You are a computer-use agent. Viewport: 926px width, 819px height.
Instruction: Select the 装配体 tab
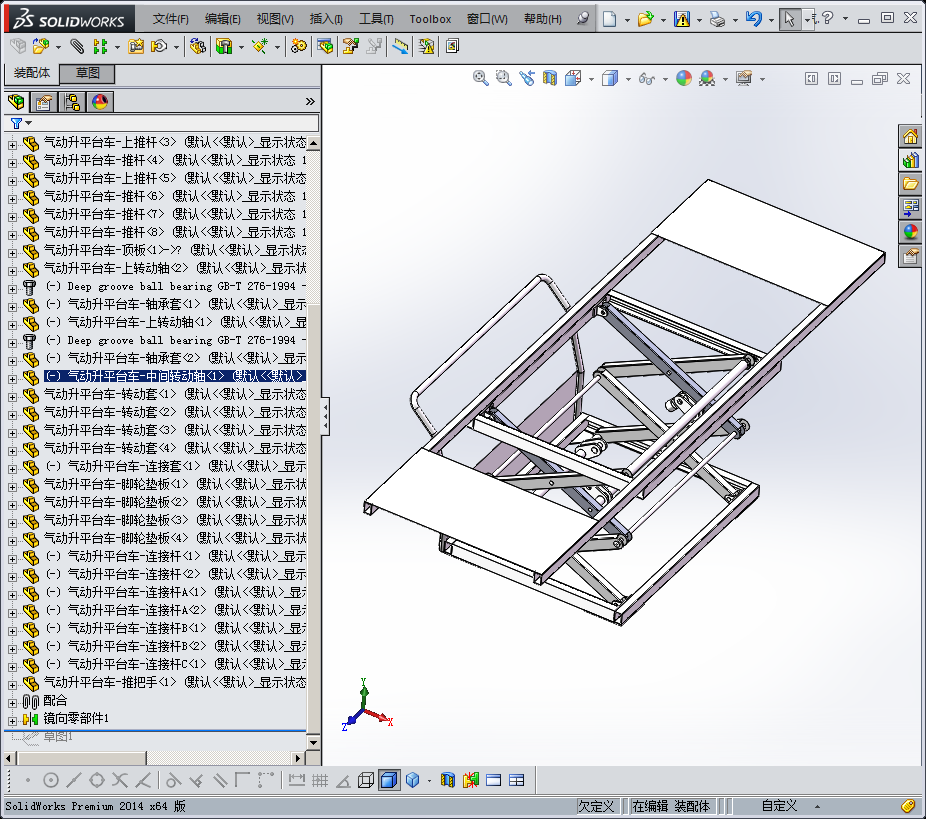click(32, 73)
